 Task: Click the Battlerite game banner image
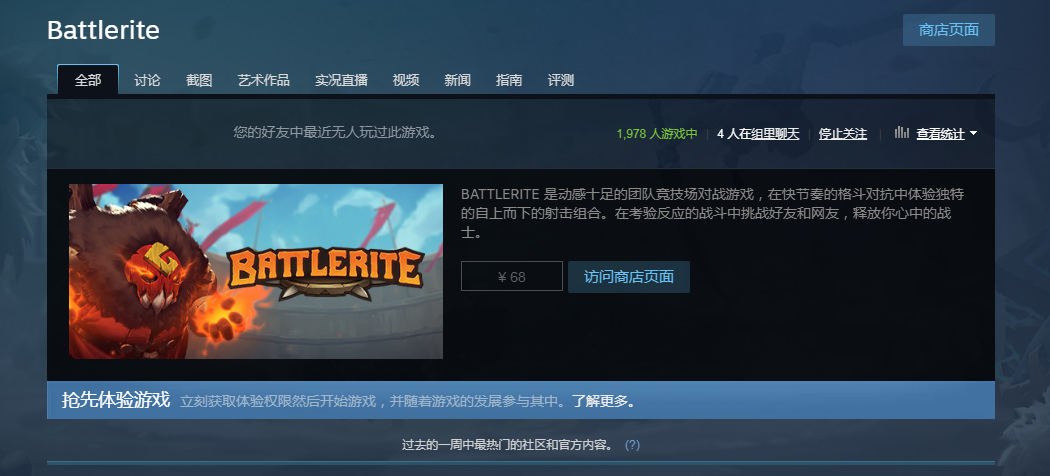pos(256,271)
